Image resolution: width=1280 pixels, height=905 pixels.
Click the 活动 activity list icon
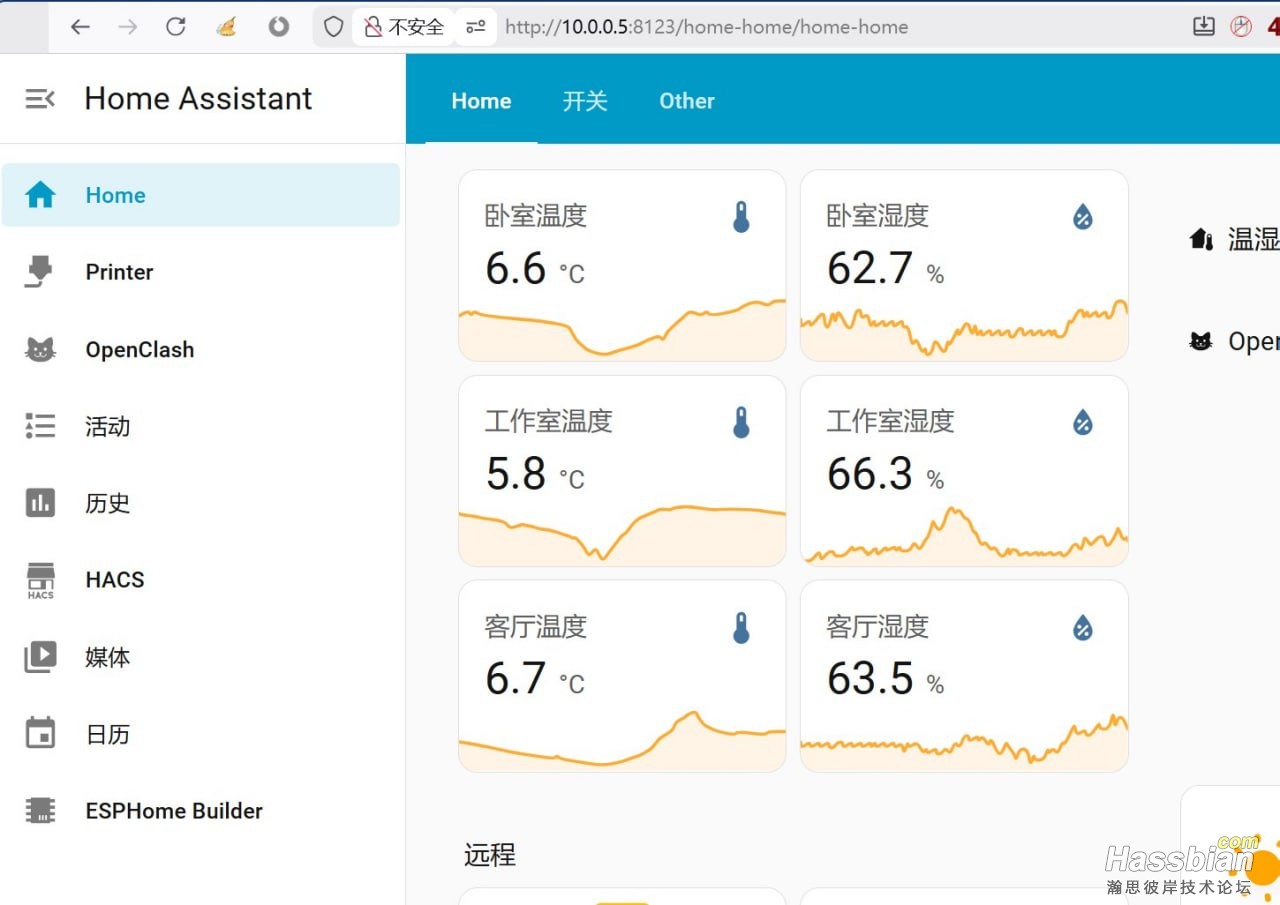coord(40,426)
